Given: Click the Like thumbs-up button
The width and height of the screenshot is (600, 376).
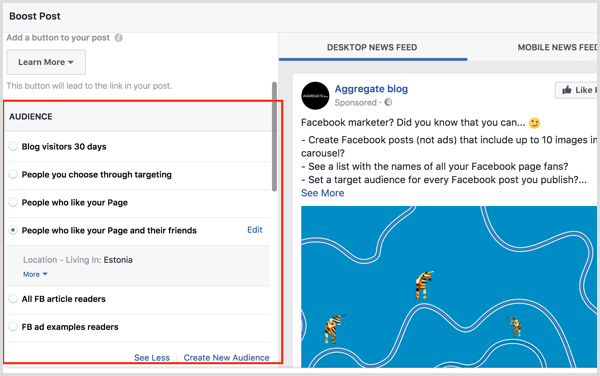Looking at the screenshot, I should pyautogui.click(x=577, y=90).
